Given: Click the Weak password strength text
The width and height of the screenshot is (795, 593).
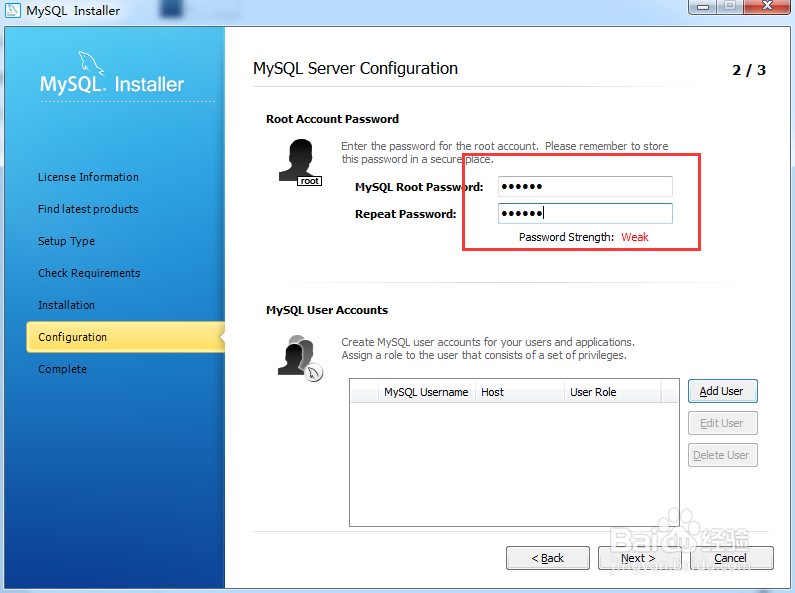Looking at the screenshot, I should coord(635,237).
